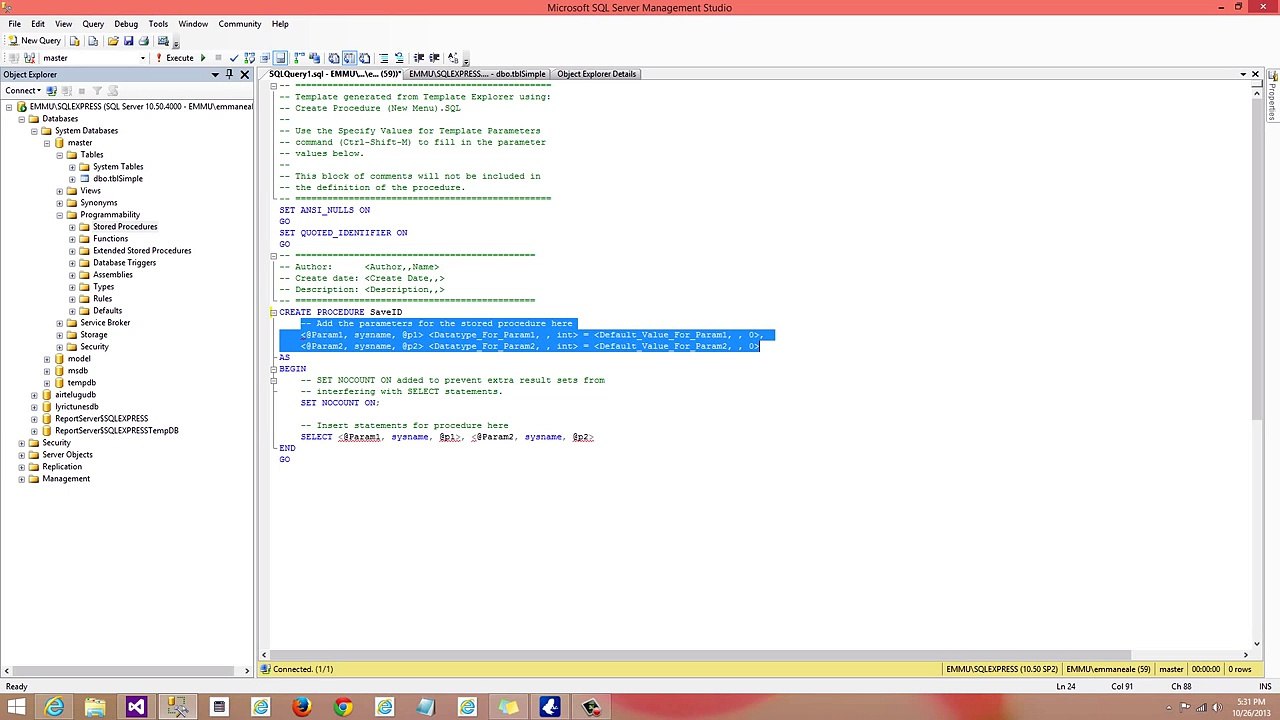This screenshot has height=720, width=1280.
Task: Click the Increase Indent icon
Action: pos(434,58)
